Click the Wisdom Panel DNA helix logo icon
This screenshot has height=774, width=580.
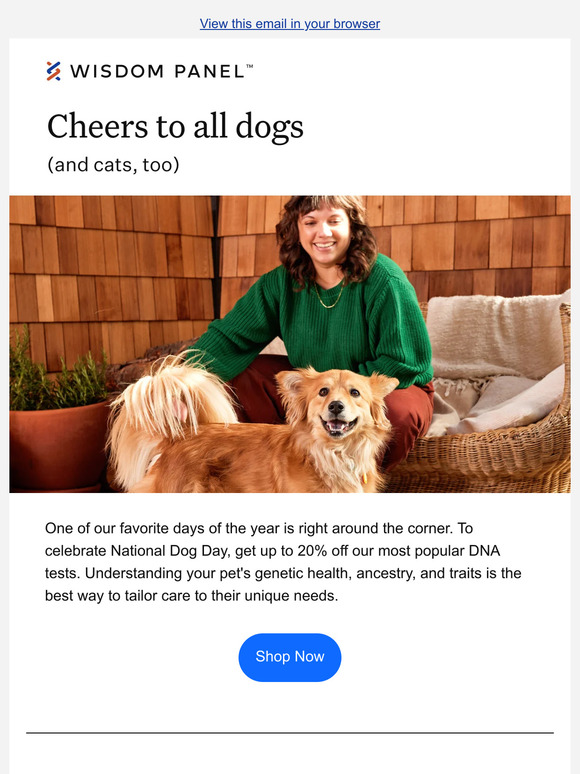pyautogui.click(x=53, y=71)
